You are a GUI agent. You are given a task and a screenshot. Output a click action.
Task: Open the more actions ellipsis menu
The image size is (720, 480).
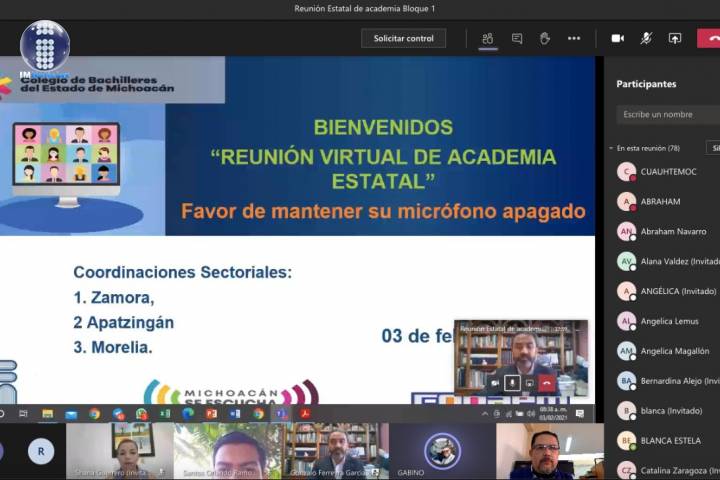tap(574, 38)
